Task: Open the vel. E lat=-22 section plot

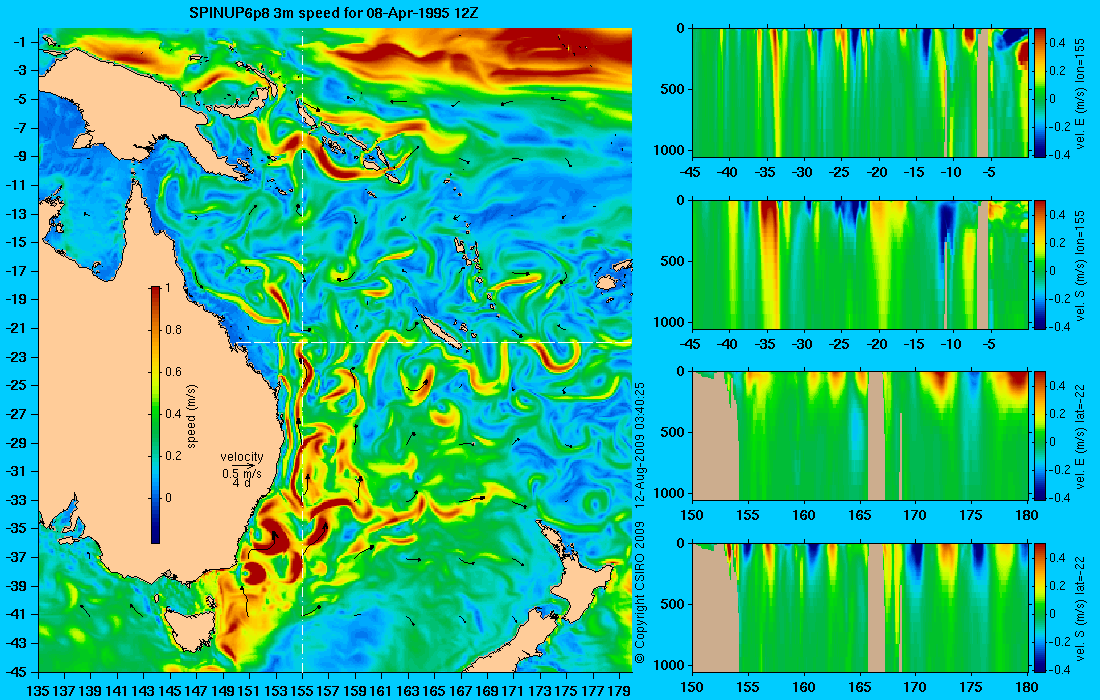Action: pyautogui.click(x=860, y=436)
